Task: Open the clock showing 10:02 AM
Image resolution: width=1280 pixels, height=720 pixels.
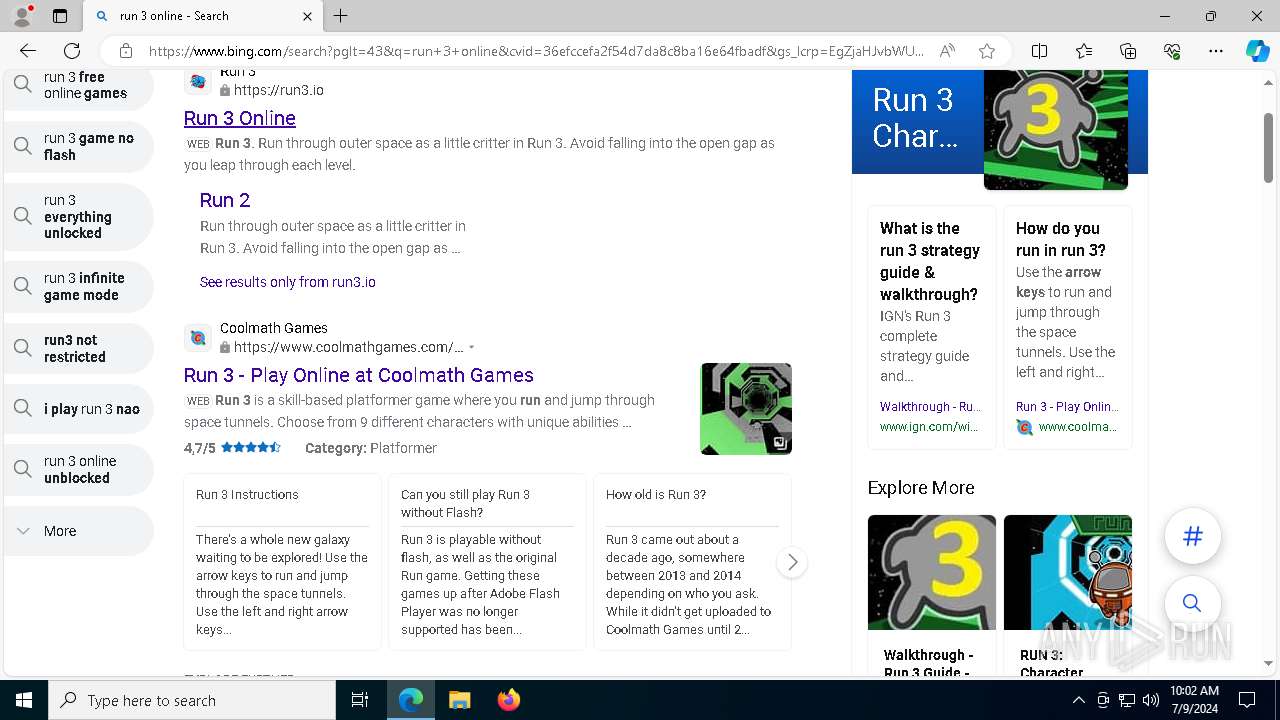Action: tap(1193, 700)
